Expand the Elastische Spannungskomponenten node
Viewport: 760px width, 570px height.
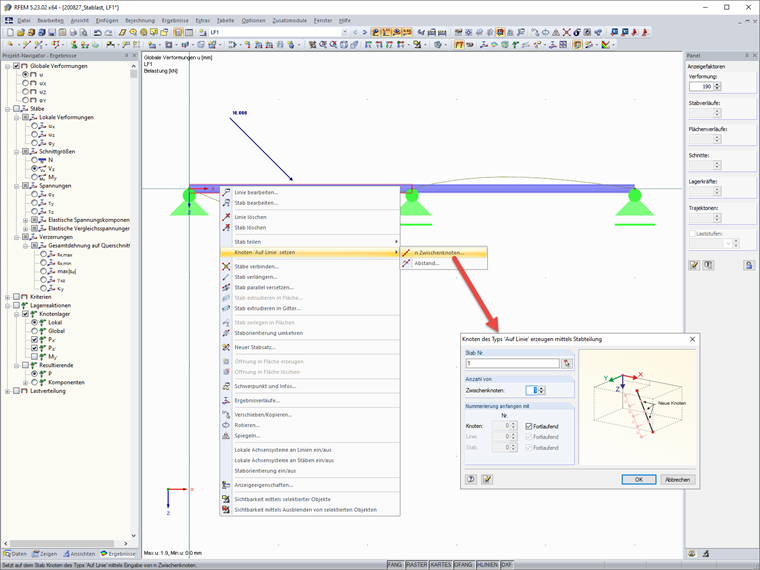[26, 220]
